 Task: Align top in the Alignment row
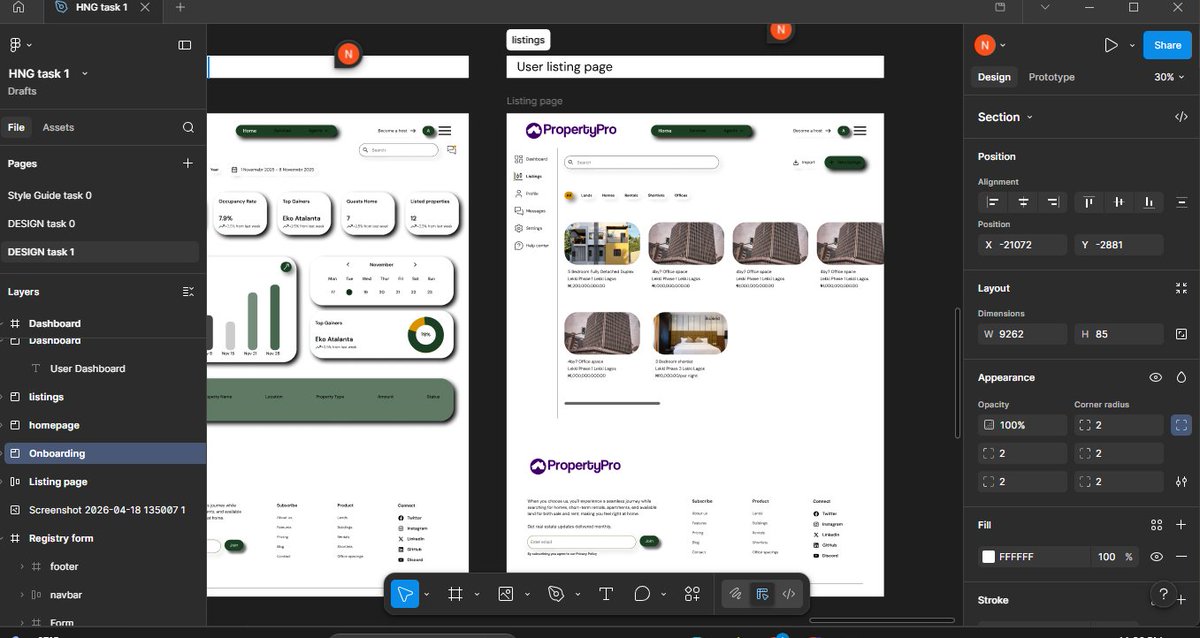tap(1090, 202)
